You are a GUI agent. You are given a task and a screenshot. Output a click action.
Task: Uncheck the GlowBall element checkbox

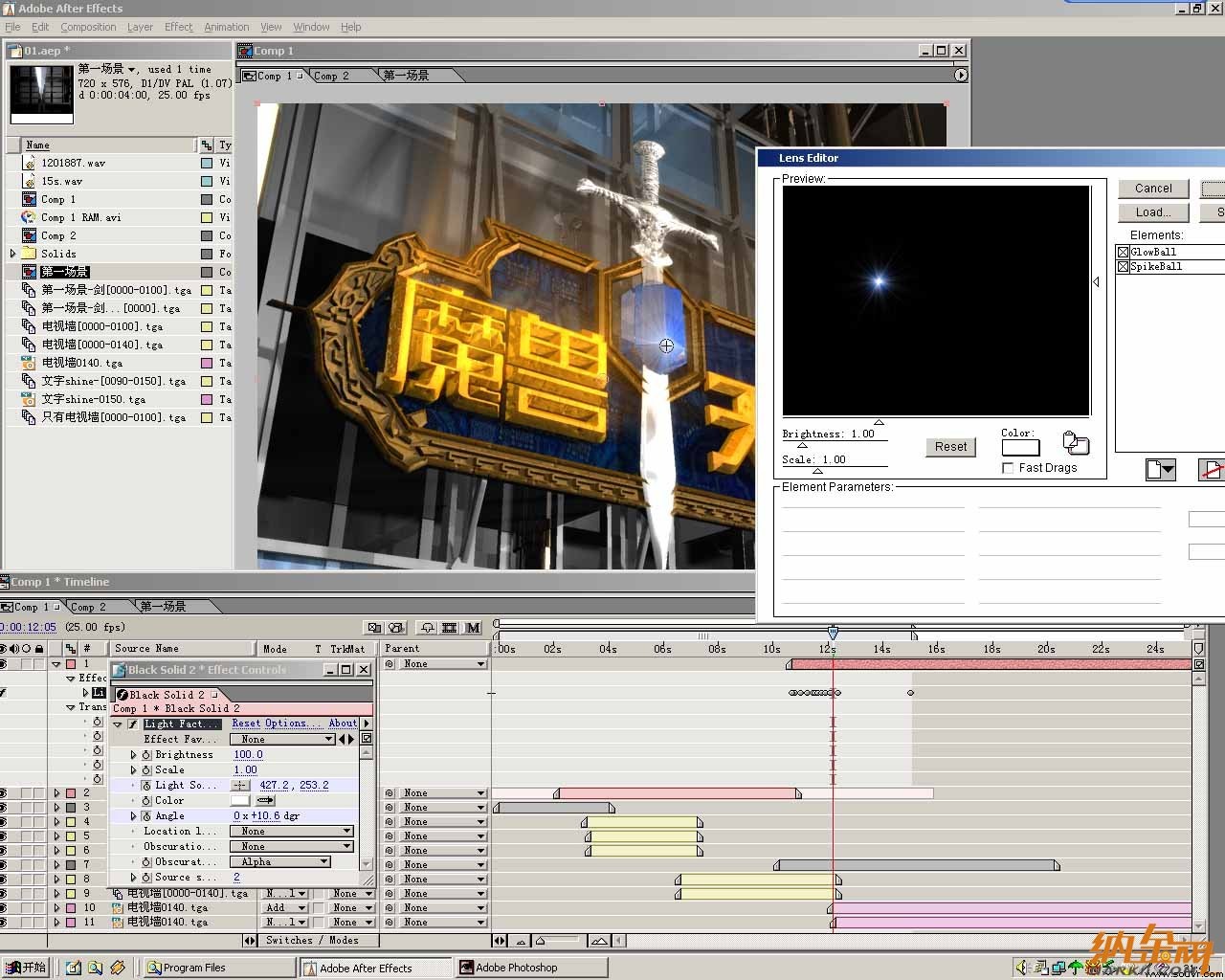(x=1123, y=253)
